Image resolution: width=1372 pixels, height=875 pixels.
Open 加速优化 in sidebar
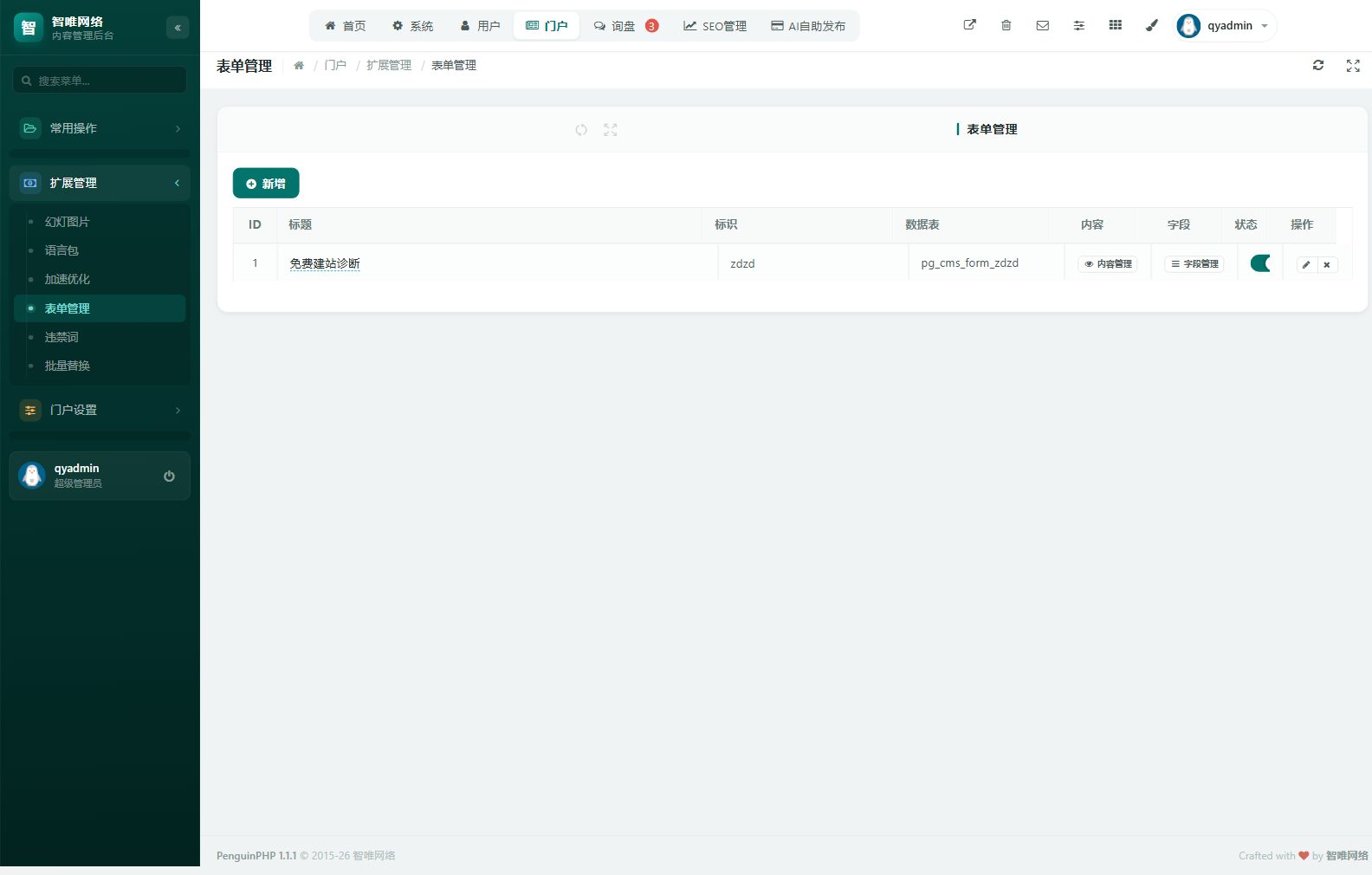pyautogui.click(x=100, y=279)
